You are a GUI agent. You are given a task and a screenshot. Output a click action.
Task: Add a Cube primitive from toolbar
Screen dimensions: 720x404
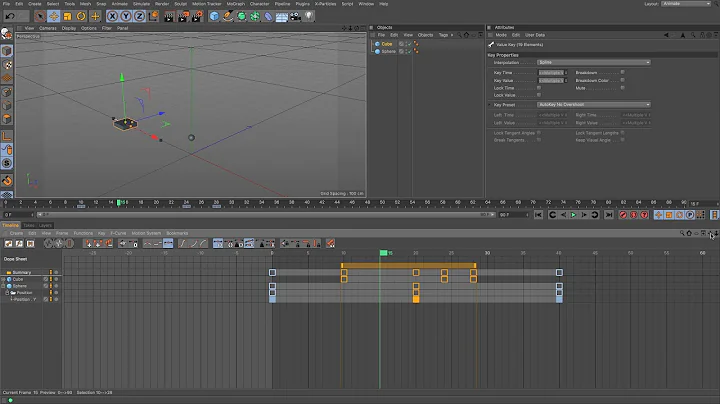coord(214,17)
